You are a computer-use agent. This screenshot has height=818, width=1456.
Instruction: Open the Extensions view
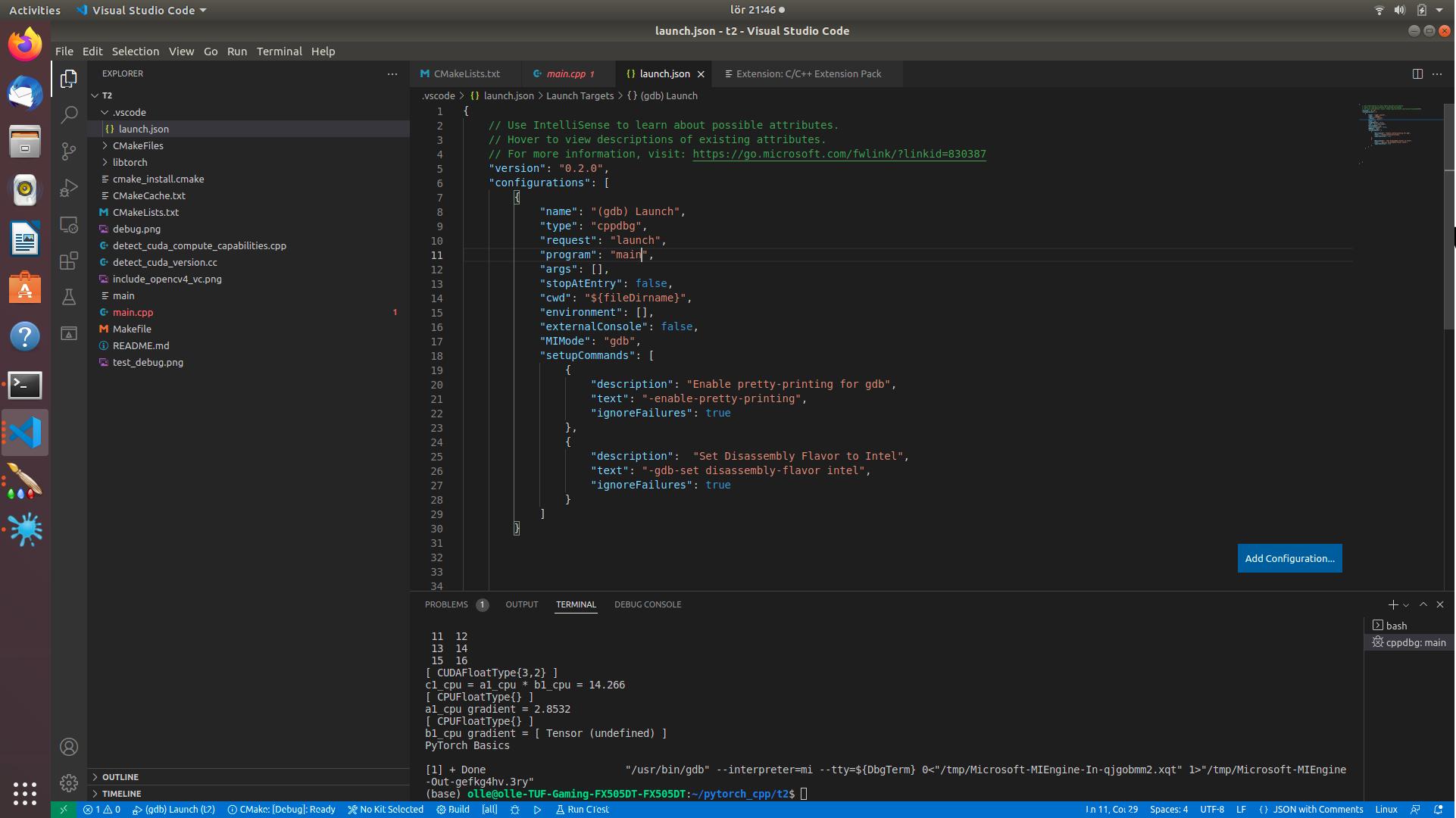pyautogui.click(x=69, y=261)
